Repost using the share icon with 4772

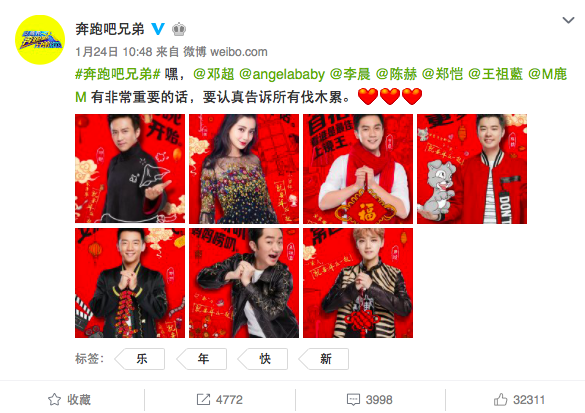(220, 400)
